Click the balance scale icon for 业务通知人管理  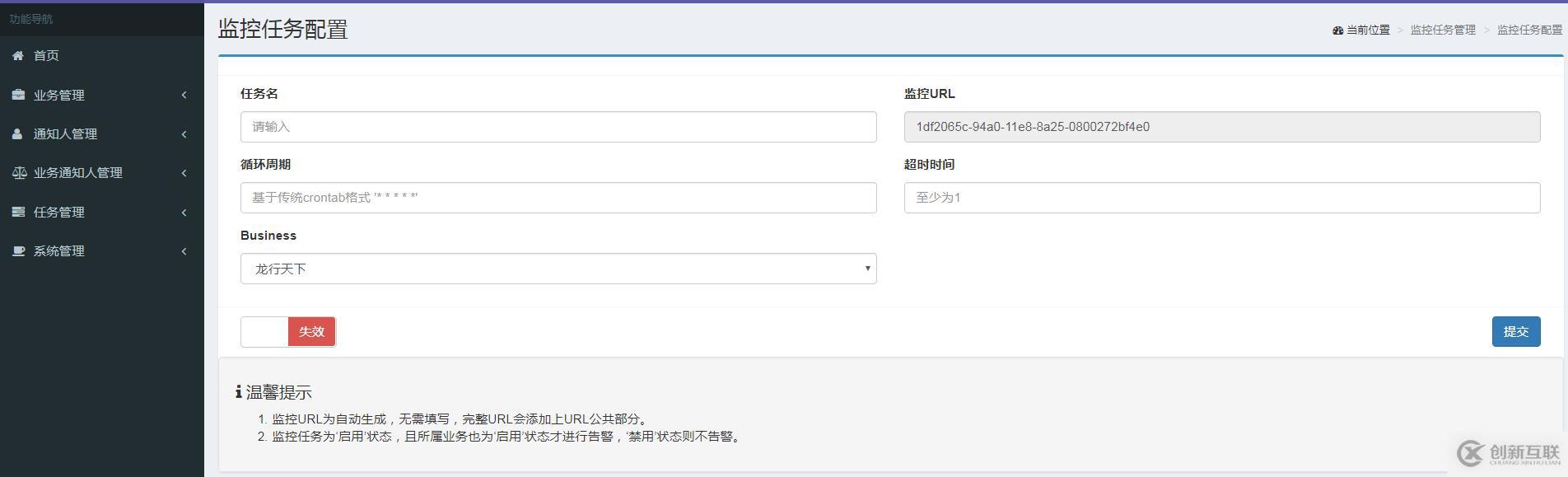click(x=19, y=173)
